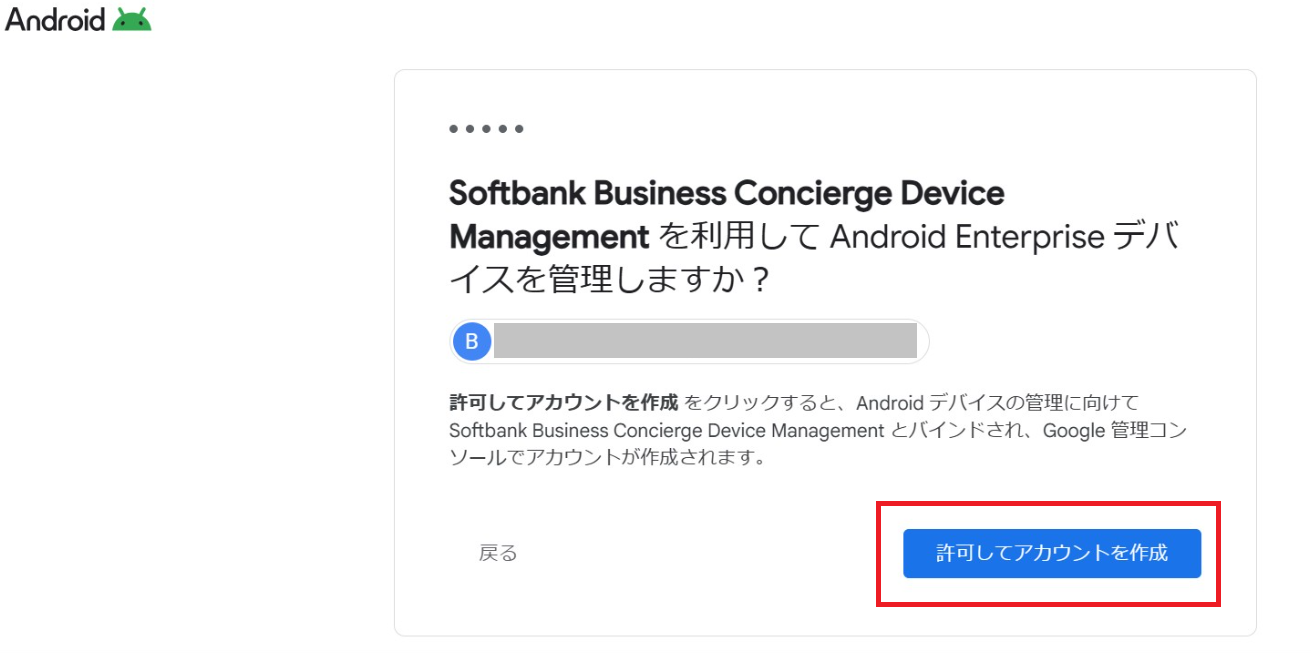The image size is (1311, 667).
Task: Click the first progress dot
Action: coord(454,129)
